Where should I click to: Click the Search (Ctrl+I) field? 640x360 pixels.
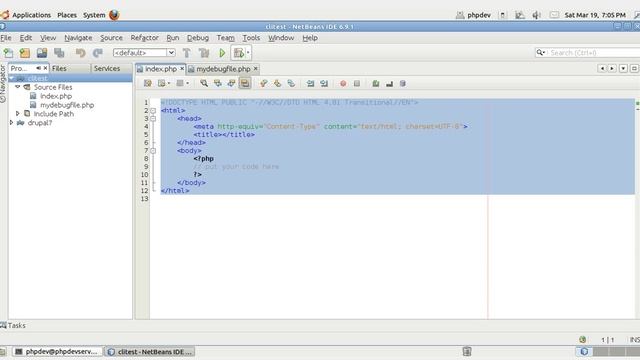coord(588,53)
